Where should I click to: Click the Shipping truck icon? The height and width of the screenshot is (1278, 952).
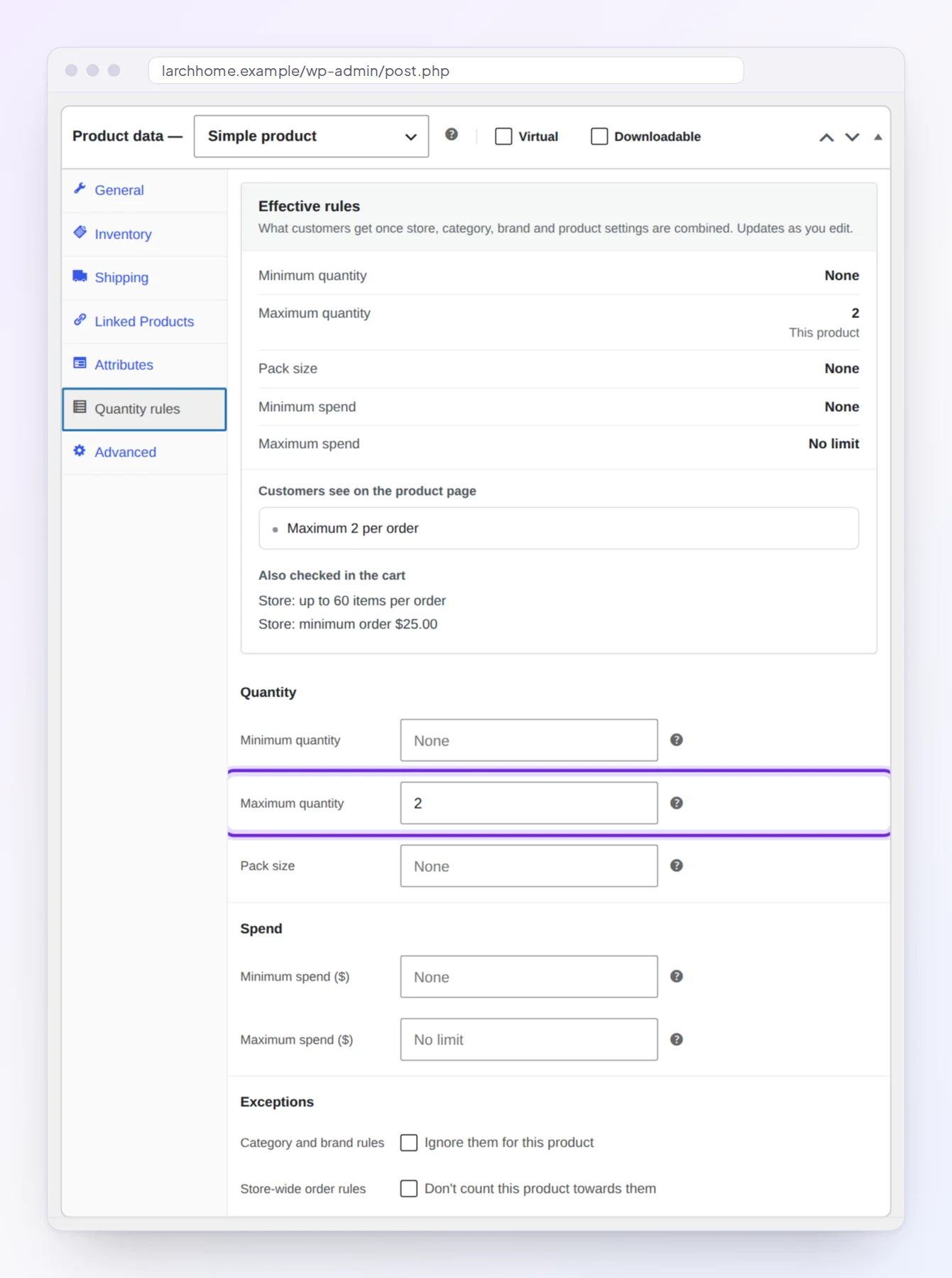tap(80, 276)
